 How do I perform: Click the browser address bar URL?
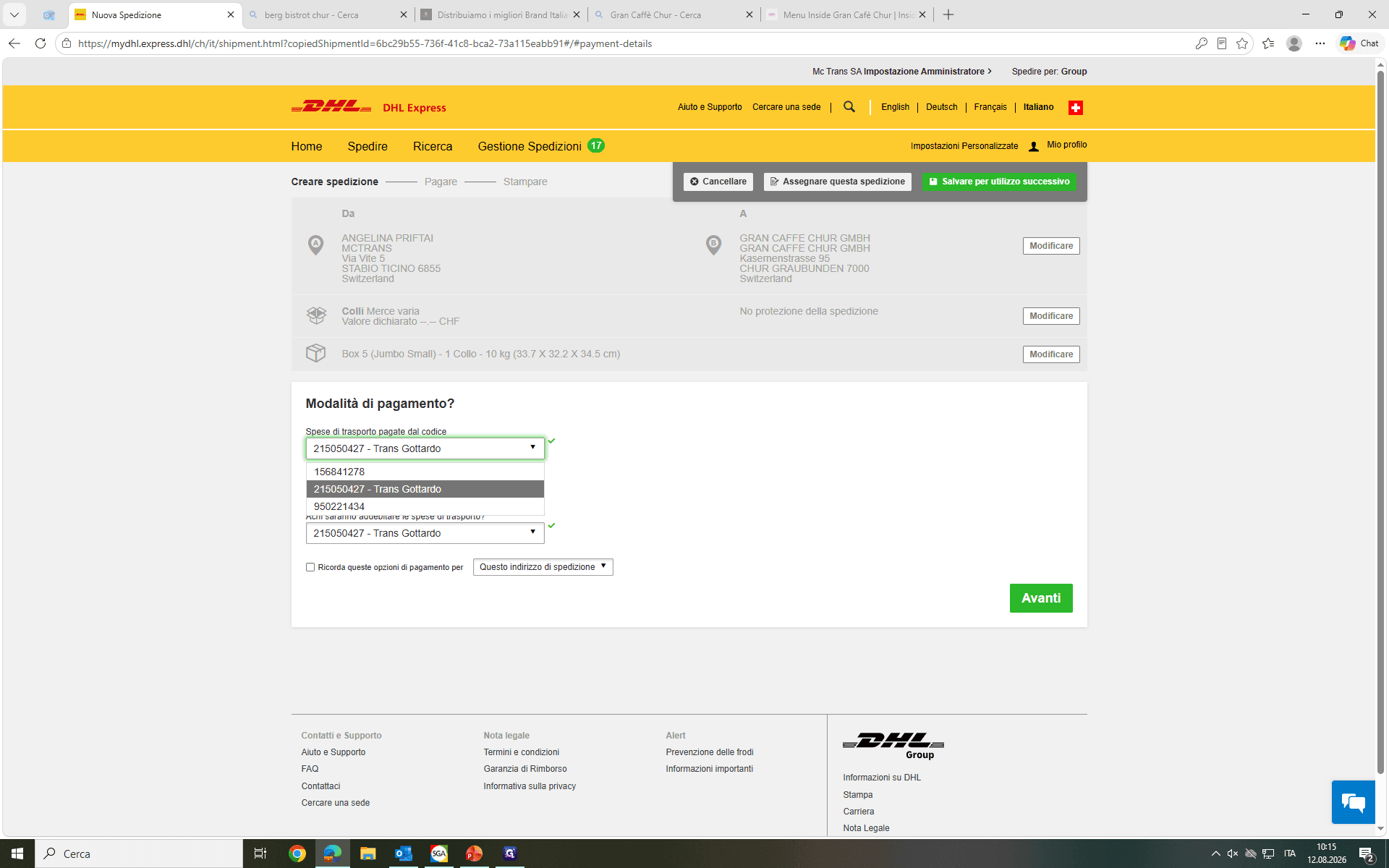click(365, 43)
